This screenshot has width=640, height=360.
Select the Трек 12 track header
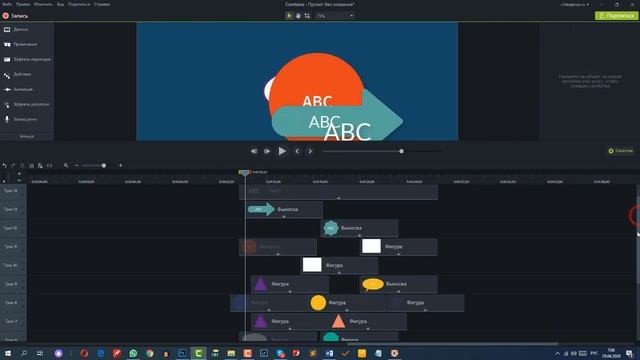(13, 228)
